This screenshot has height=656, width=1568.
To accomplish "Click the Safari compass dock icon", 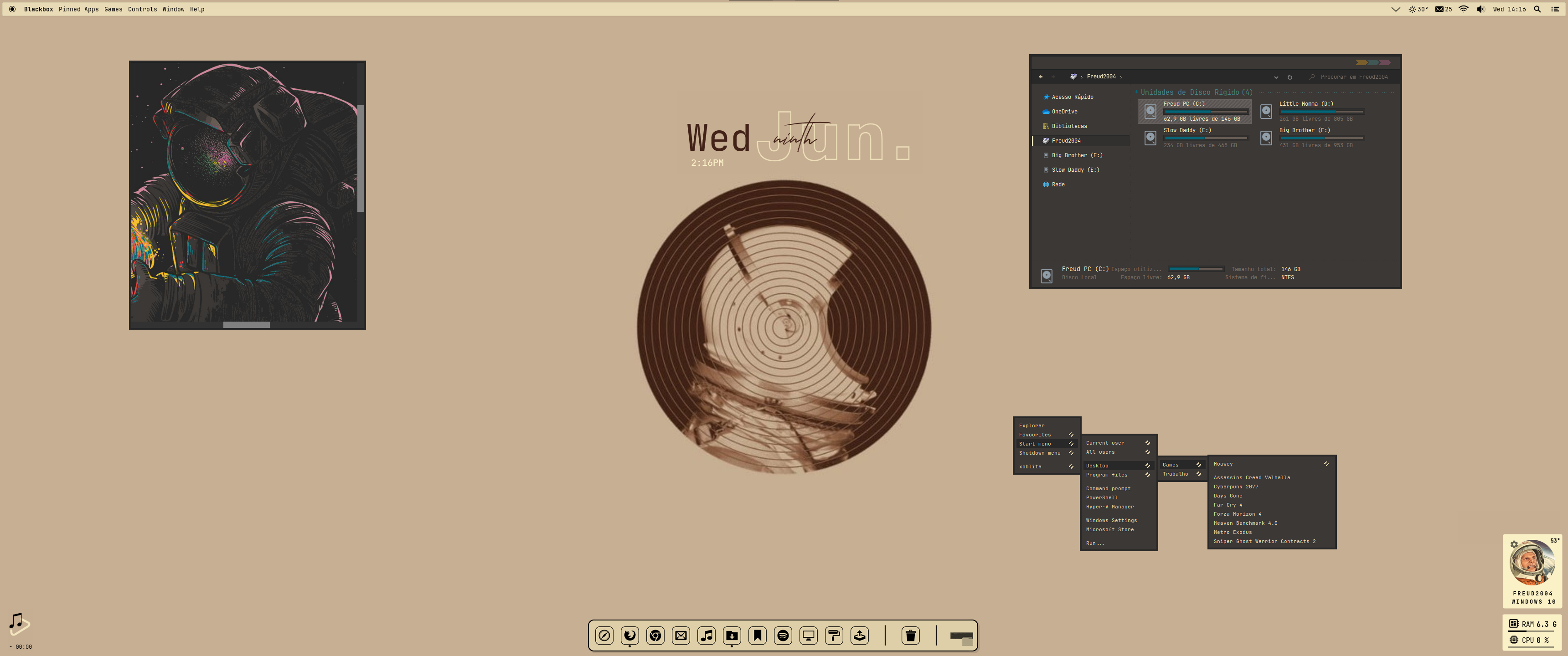I will (x=604, y=635).
